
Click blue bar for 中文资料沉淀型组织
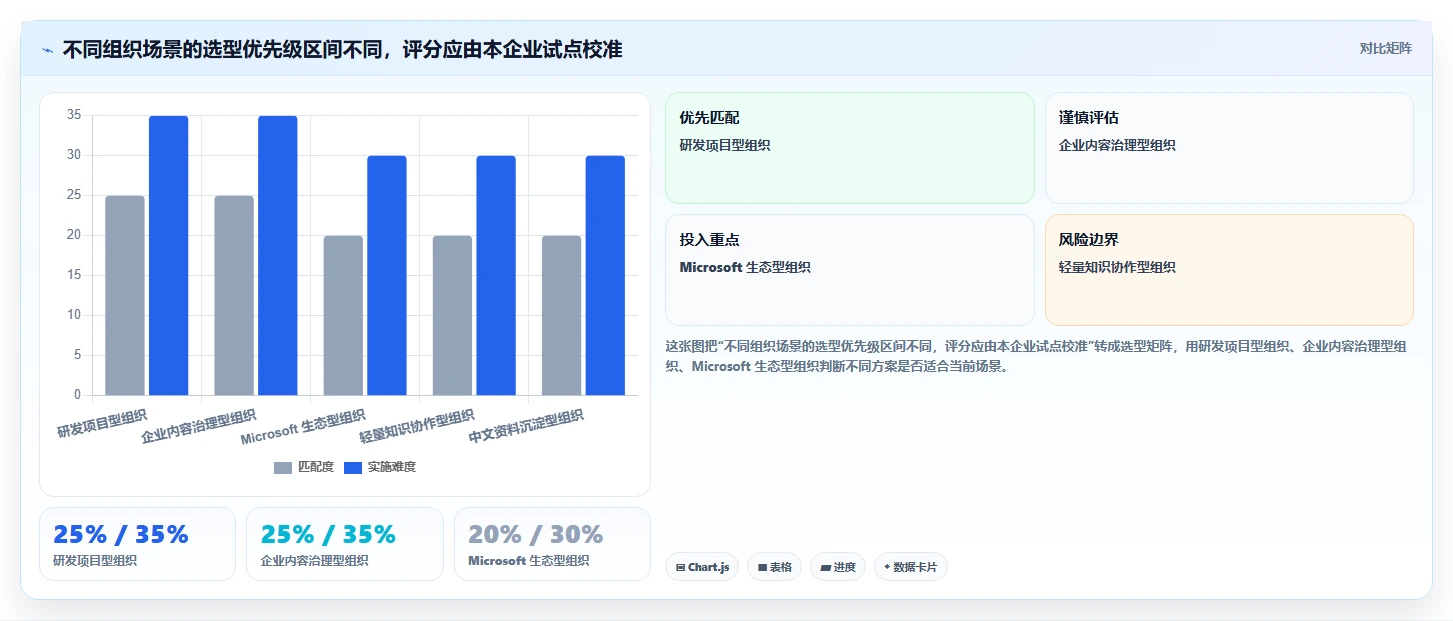point(605,275)
